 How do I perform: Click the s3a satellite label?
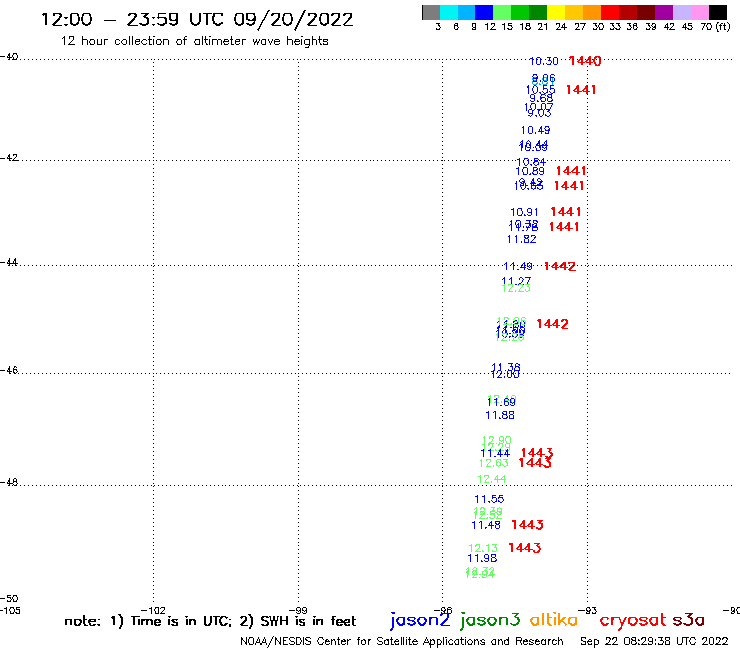[x=689, y=620]
